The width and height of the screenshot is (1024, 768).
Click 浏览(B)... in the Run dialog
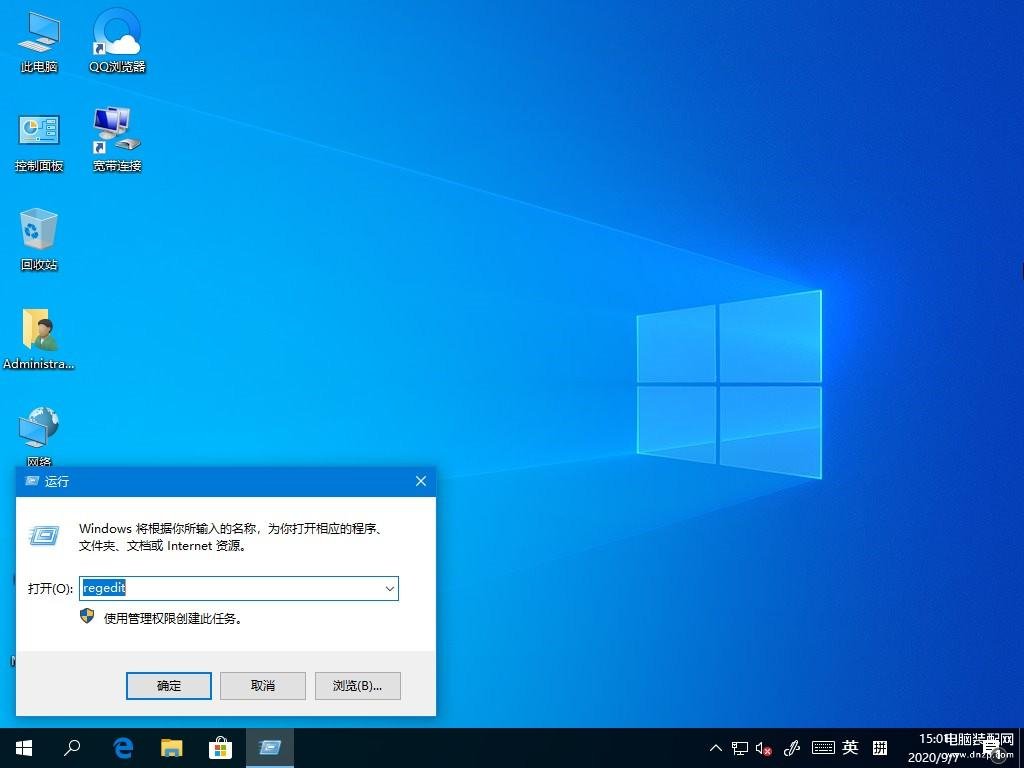(357, 685)
